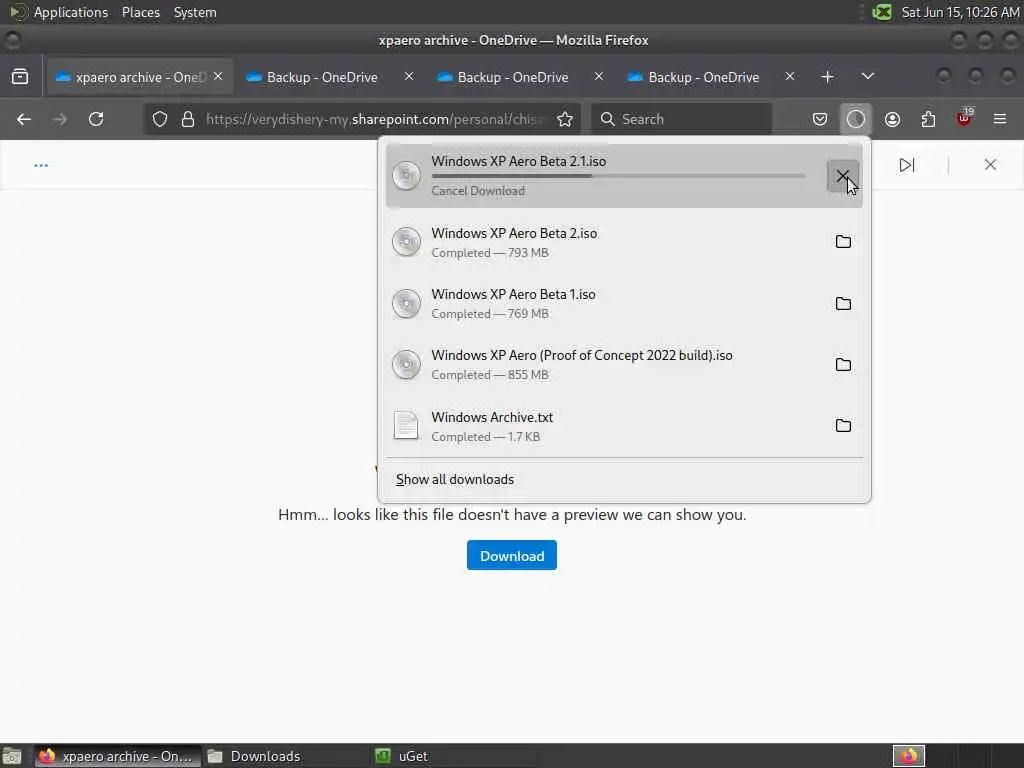Open the Places menu
The height and width of the screenshot is (768, 1024).
point(140,12)
